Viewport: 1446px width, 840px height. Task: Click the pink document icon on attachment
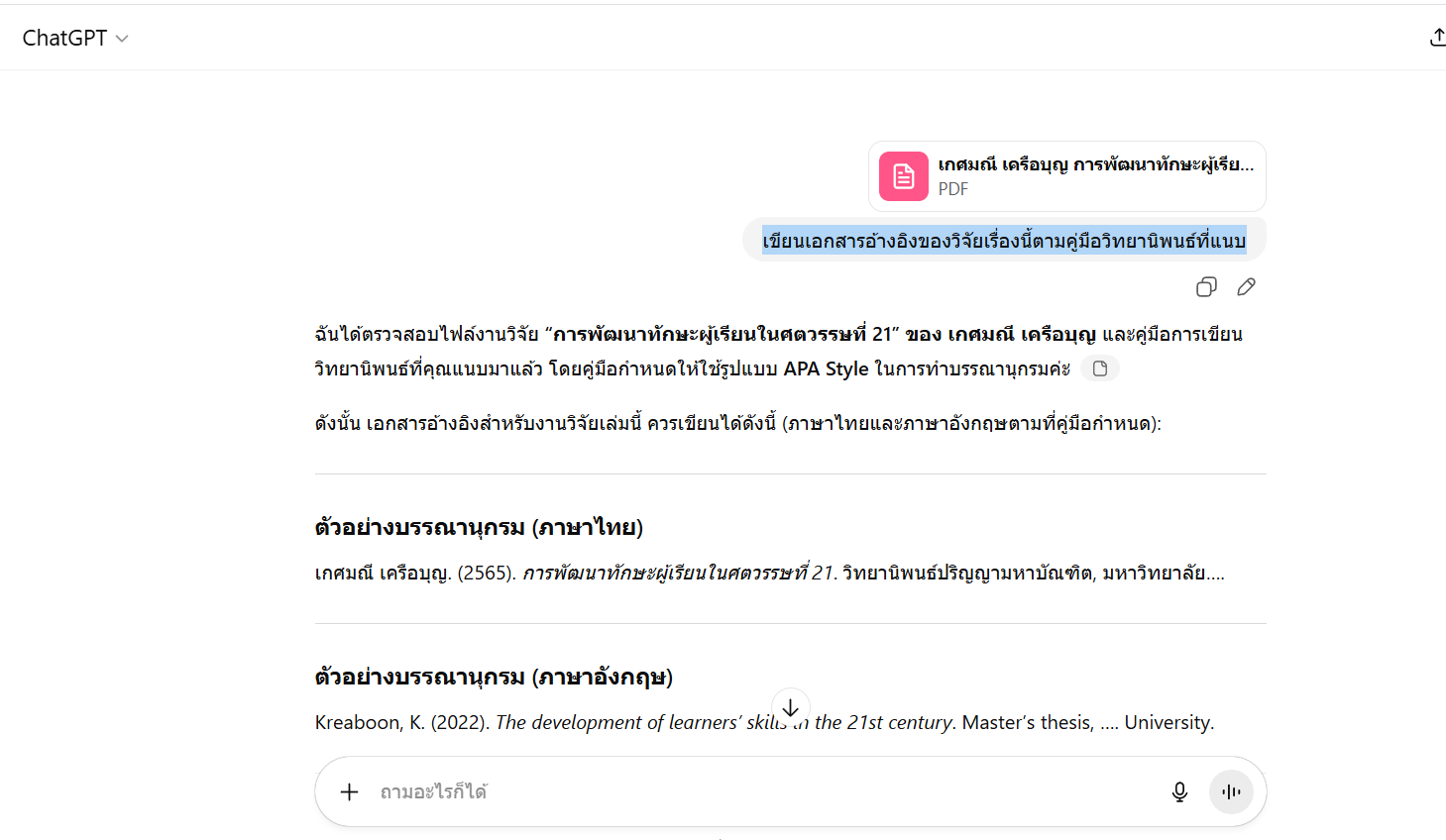click(x=903, y=176)
